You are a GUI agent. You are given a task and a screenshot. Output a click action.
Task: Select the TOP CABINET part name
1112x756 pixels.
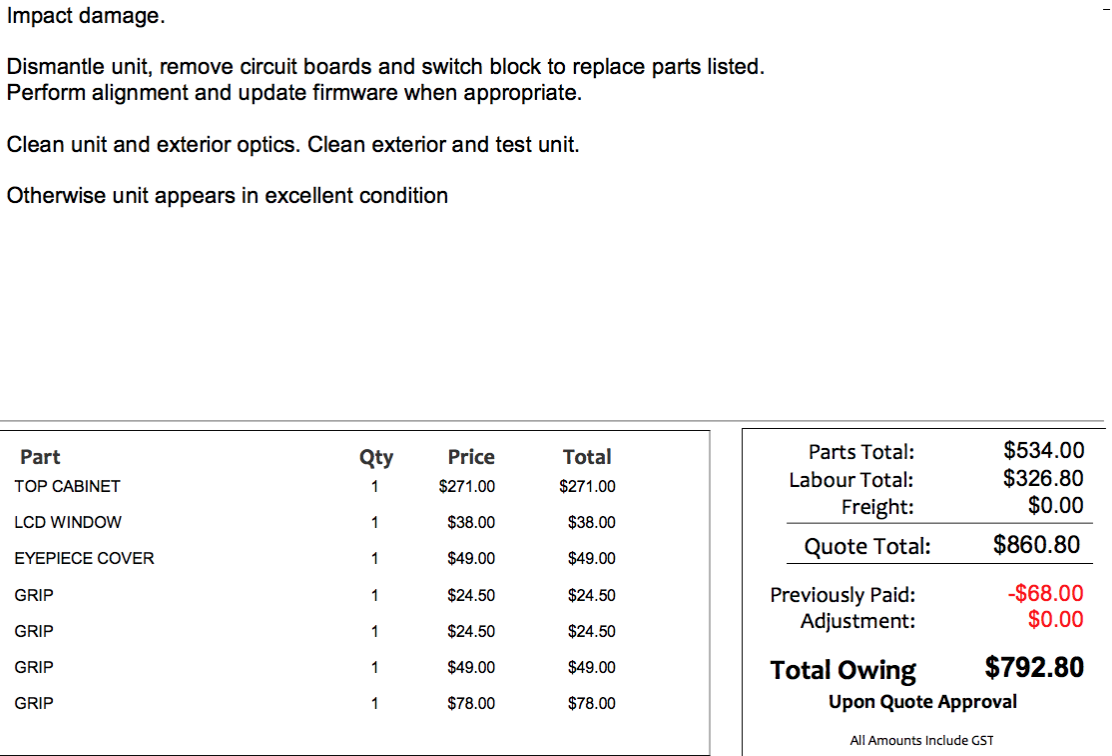click(x=67, y=486)
